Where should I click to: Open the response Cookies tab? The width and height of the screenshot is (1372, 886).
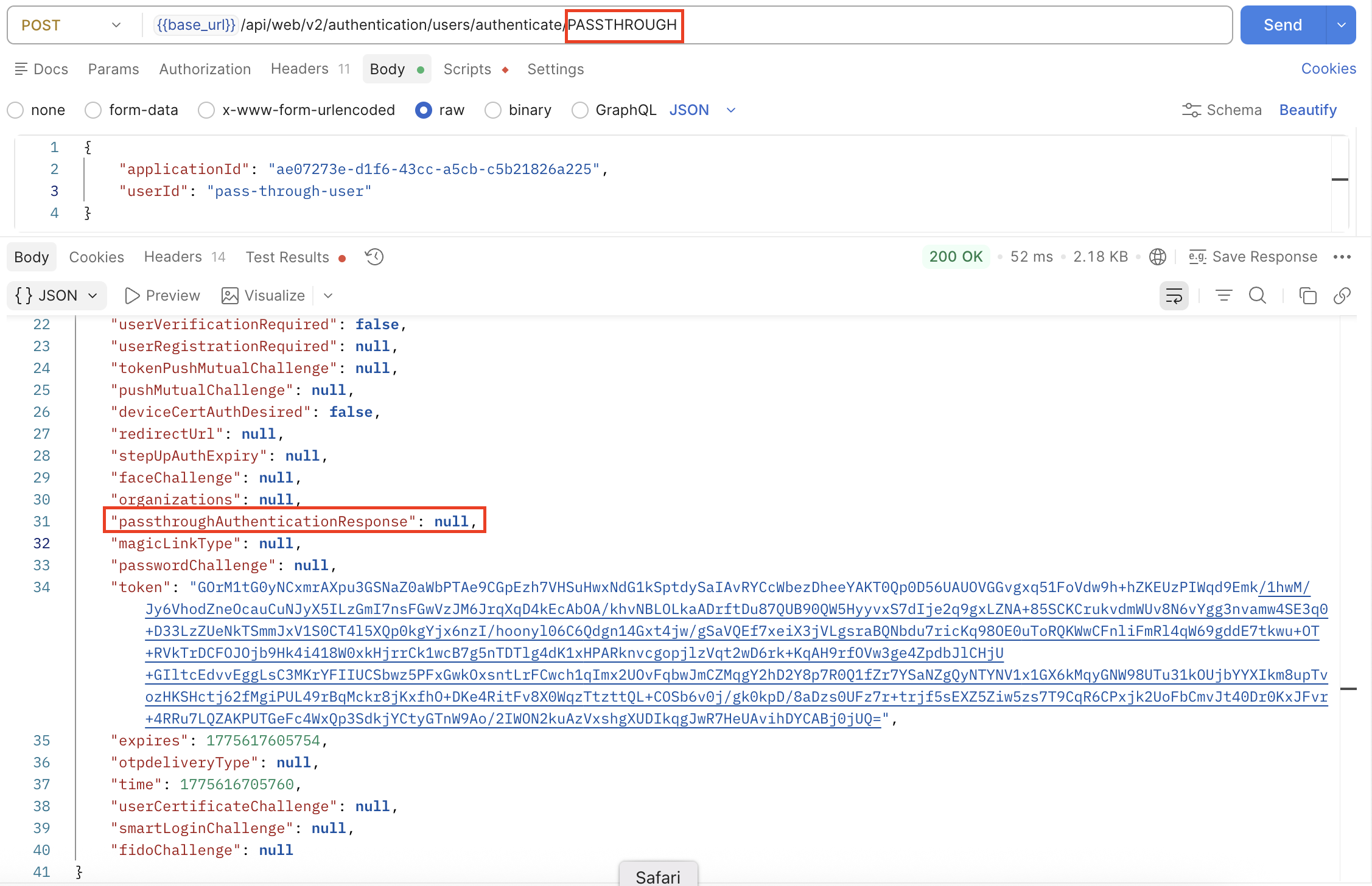pyautogui.click(x=97, y=257)
